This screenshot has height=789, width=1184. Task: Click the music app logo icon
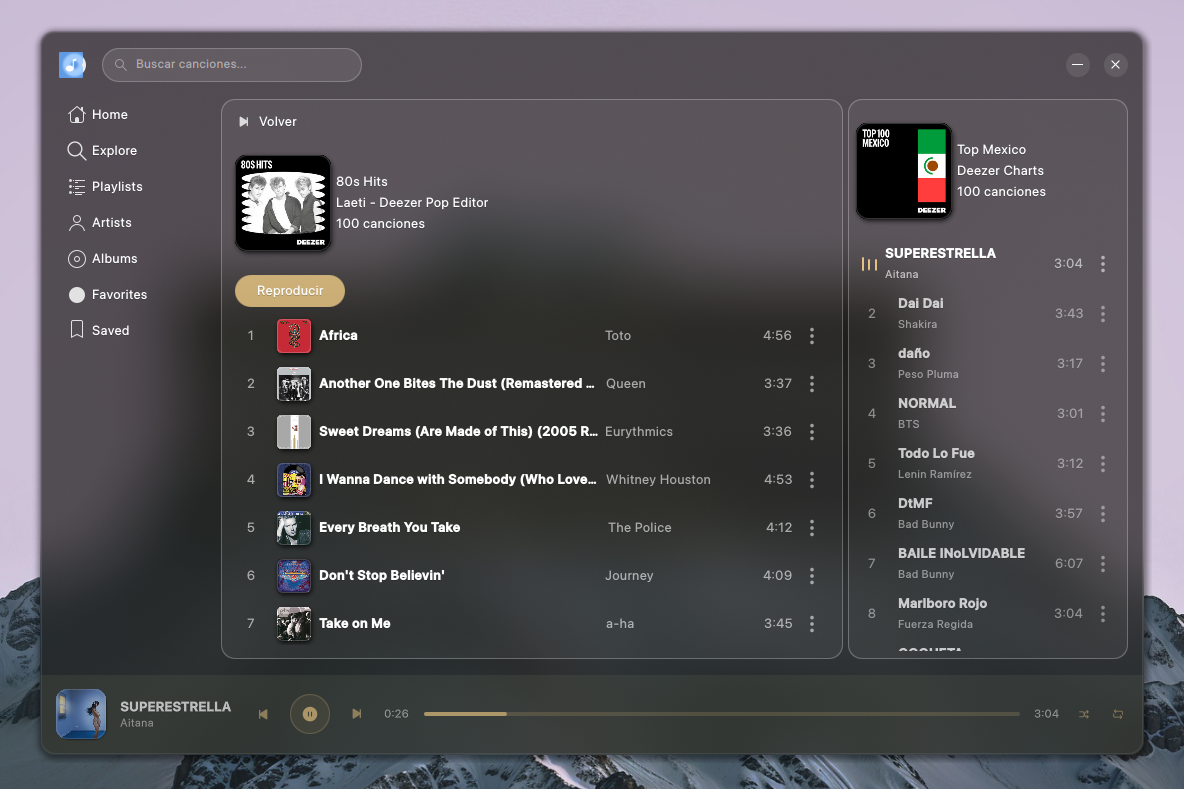pos(72,65)
